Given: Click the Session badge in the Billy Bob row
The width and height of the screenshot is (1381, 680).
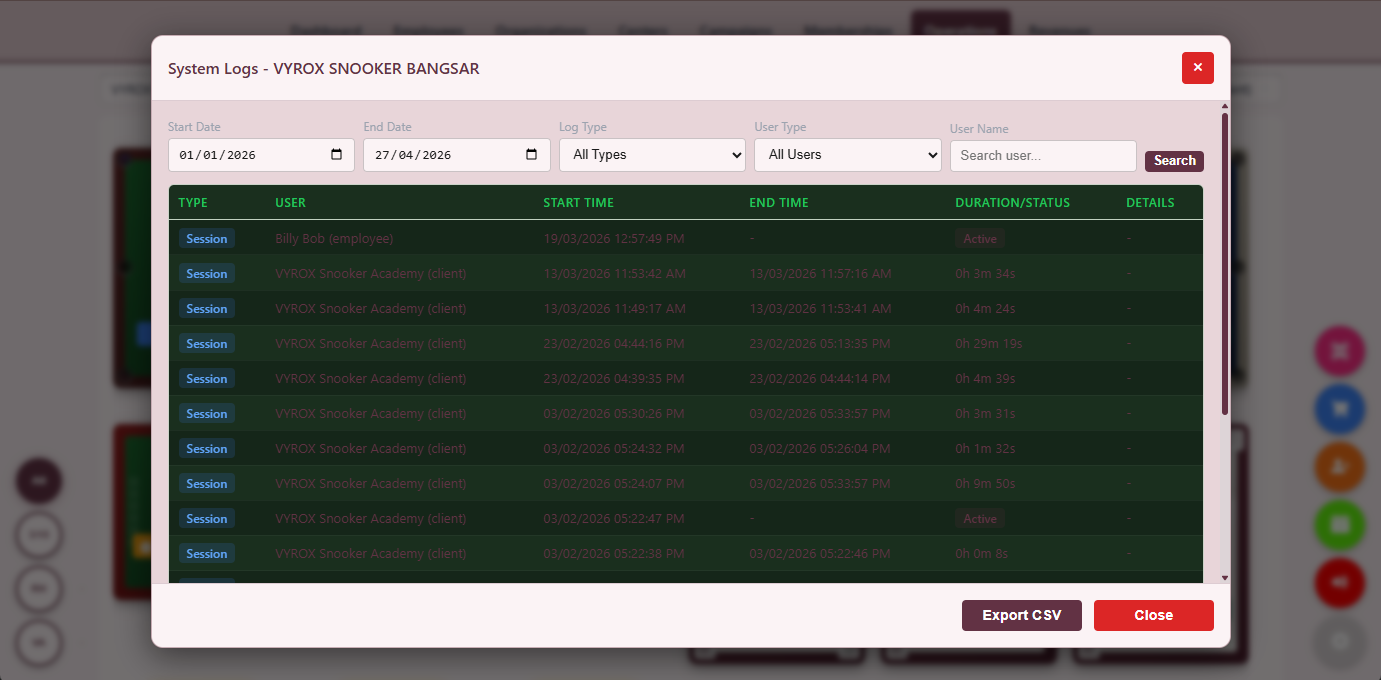Looking at the screenshot, I should (207, 239).
